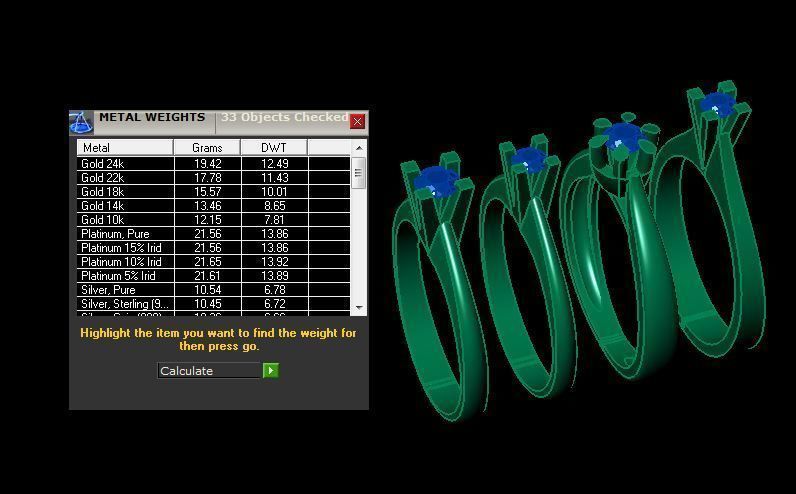
Task: Click the METAL WEIGHTS title text
Action: pos(152,117)
